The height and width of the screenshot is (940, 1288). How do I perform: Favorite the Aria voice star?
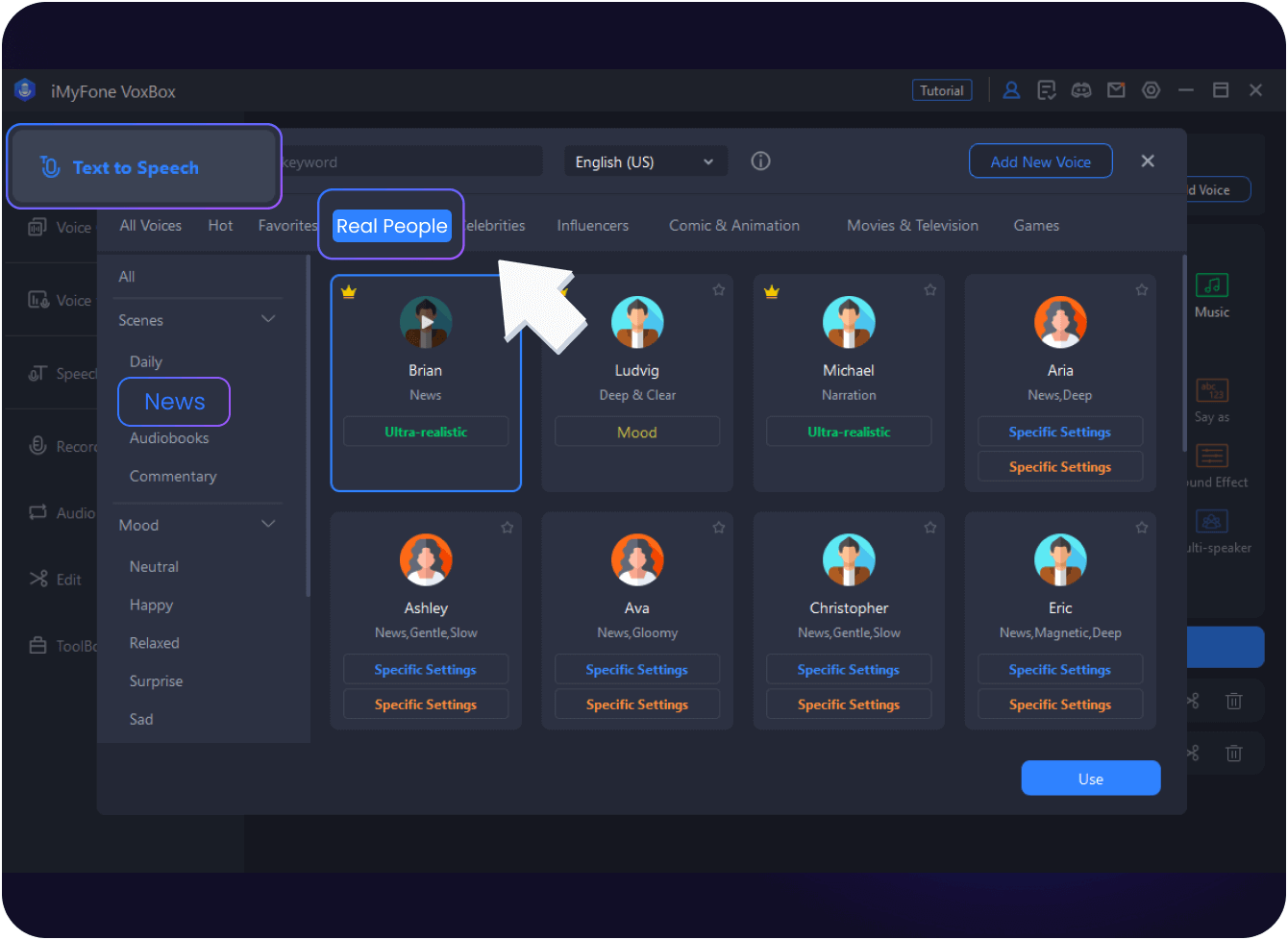1141,289
